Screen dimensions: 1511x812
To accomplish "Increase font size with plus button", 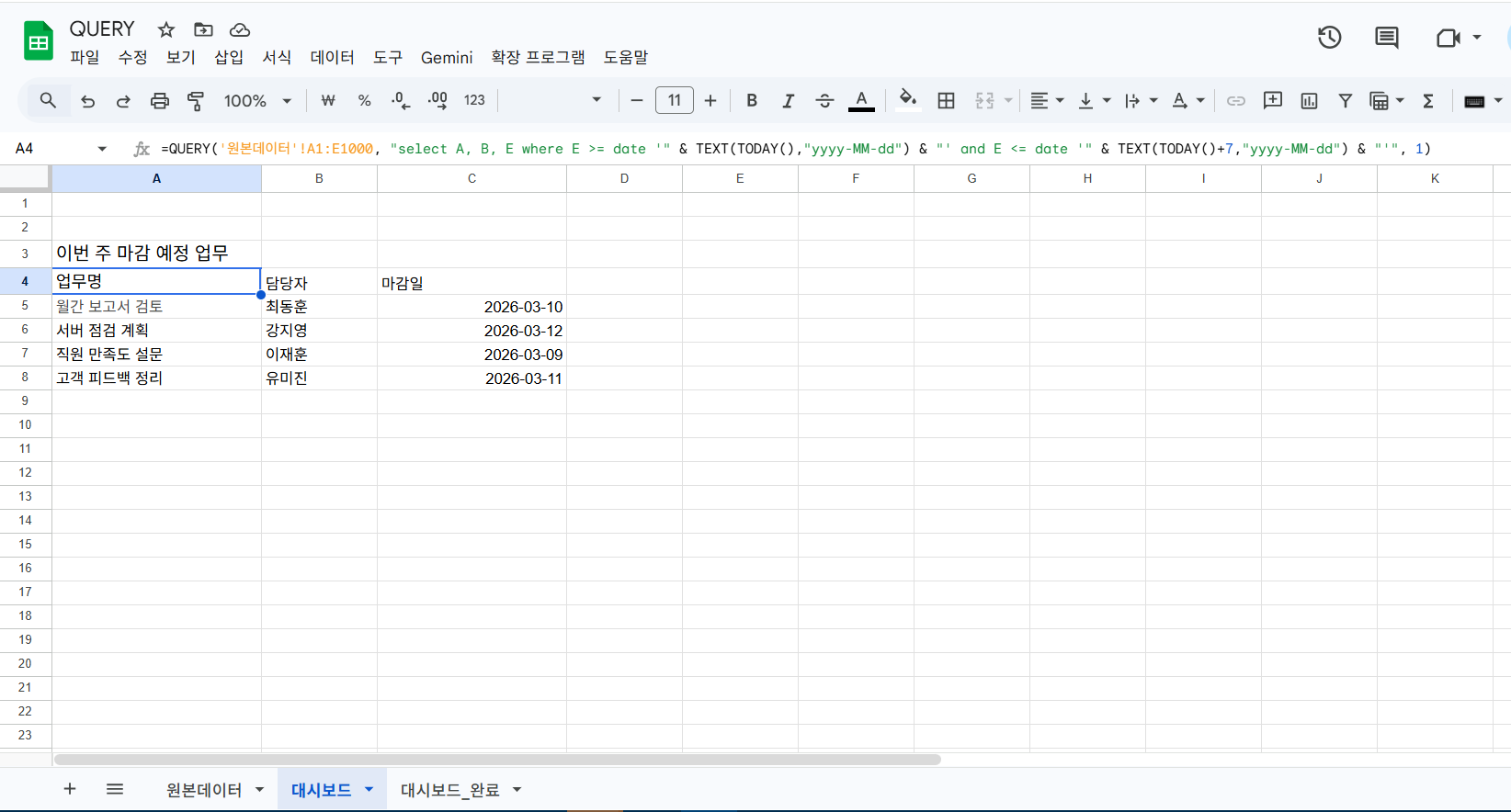I will (x=710, y=101).
